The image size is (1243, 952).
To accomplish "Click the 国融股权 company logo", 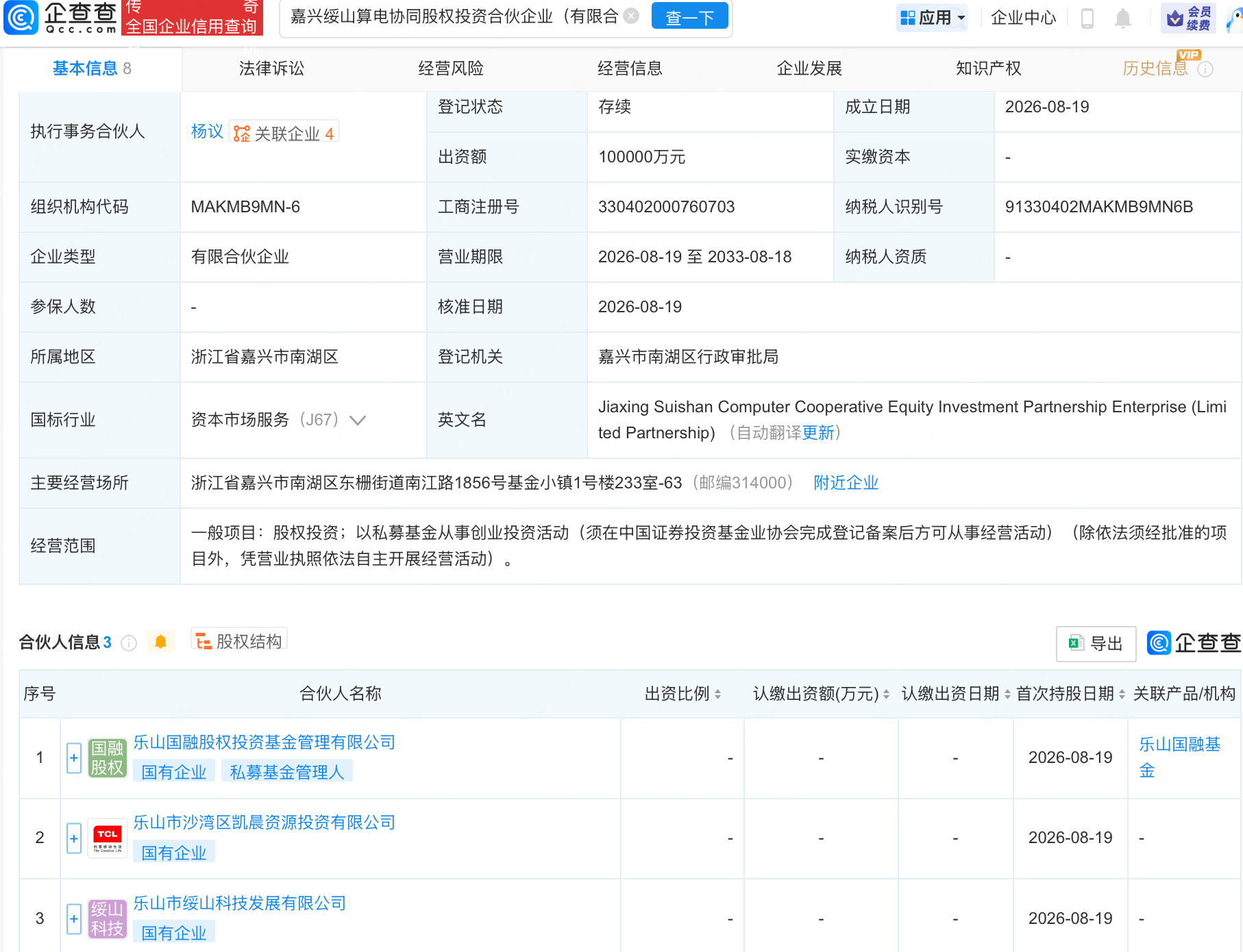I will coord(108,758).
